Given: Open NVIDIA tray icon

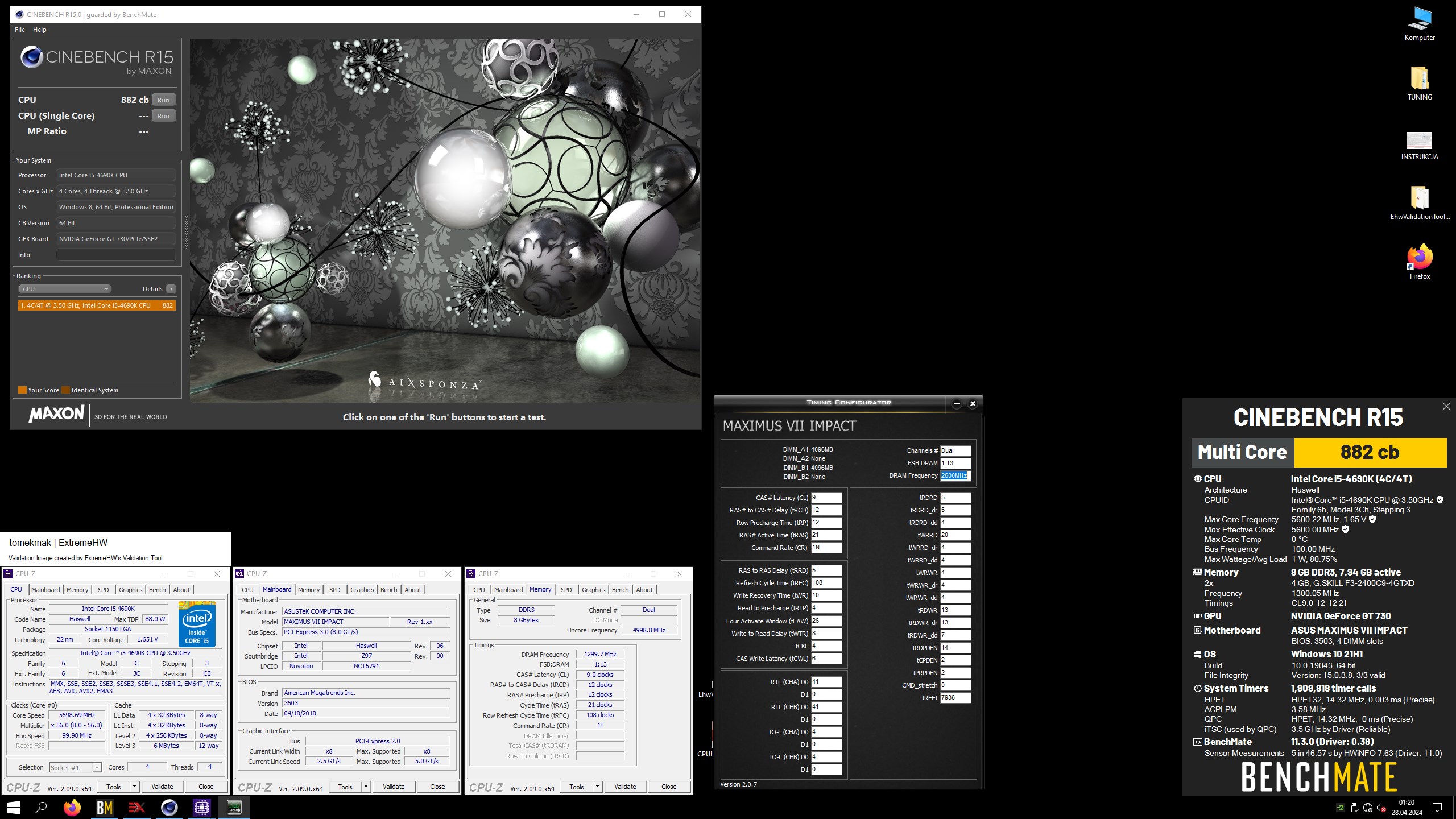Looking at the screenshot, I should (1341, 808).
